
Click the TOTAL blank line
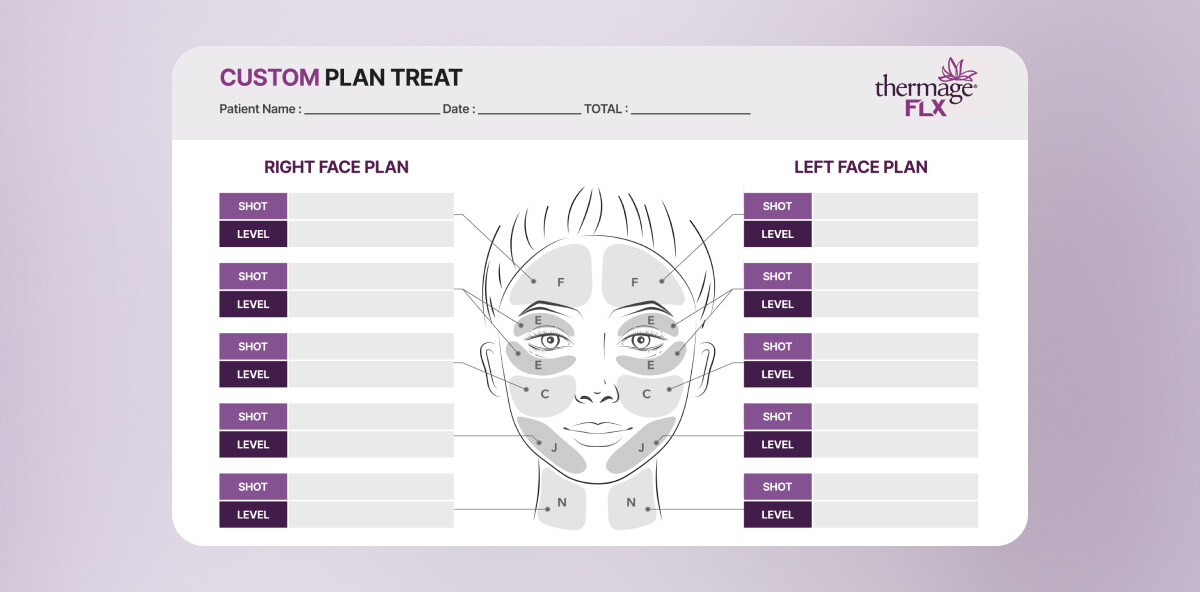coord(690,110)
